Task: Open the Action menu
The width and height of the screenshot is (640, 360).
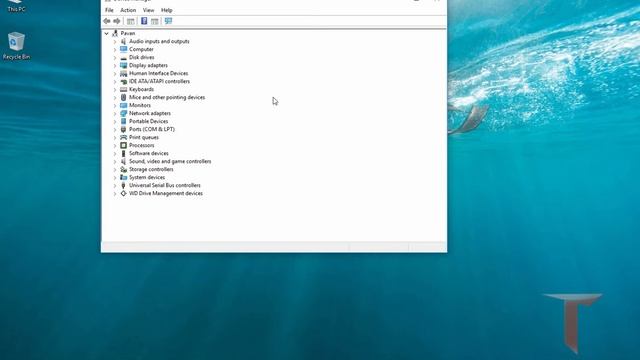Action: point(128,10)
